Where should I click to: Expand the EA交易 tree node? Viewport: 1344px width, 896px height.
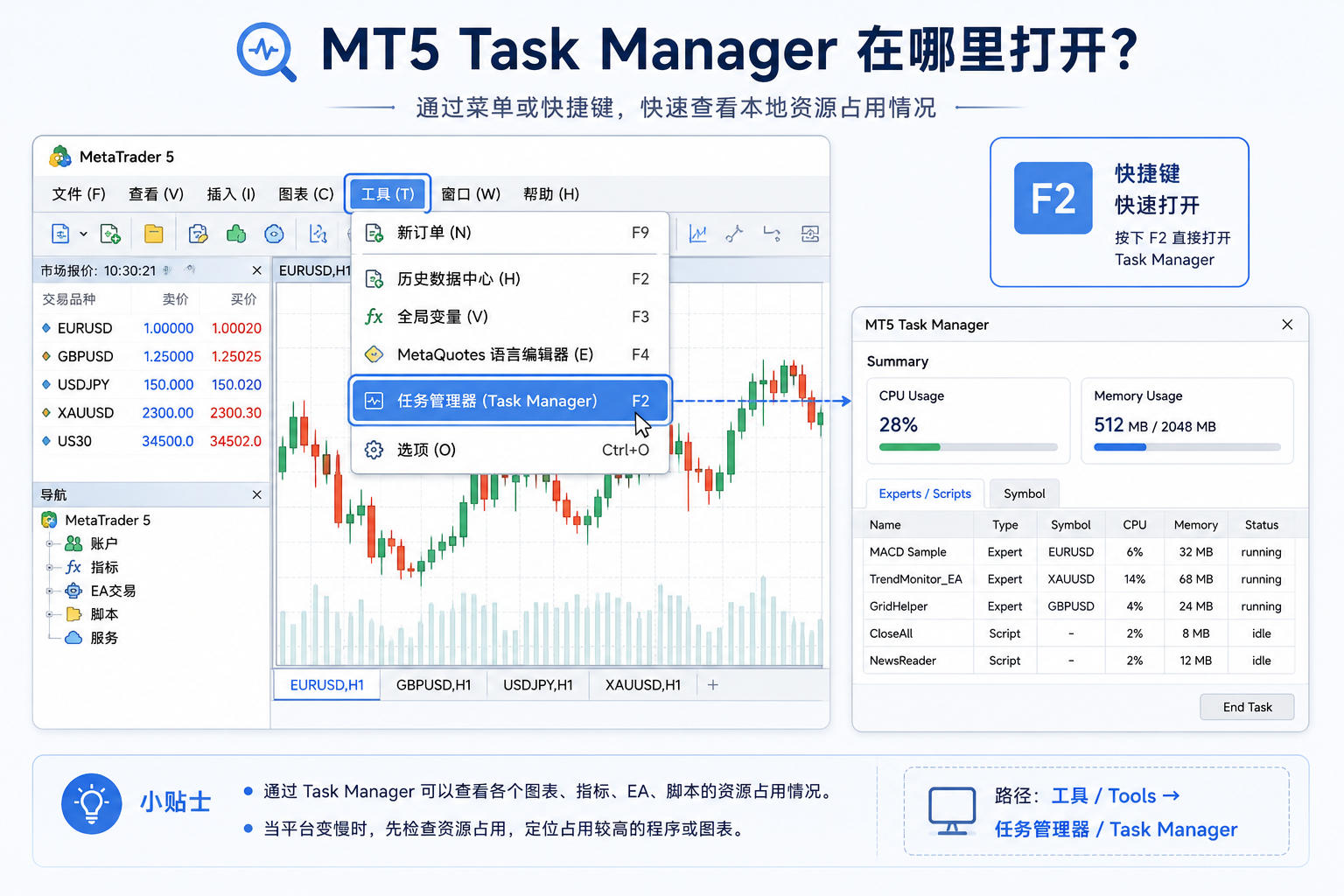(50, 591)
